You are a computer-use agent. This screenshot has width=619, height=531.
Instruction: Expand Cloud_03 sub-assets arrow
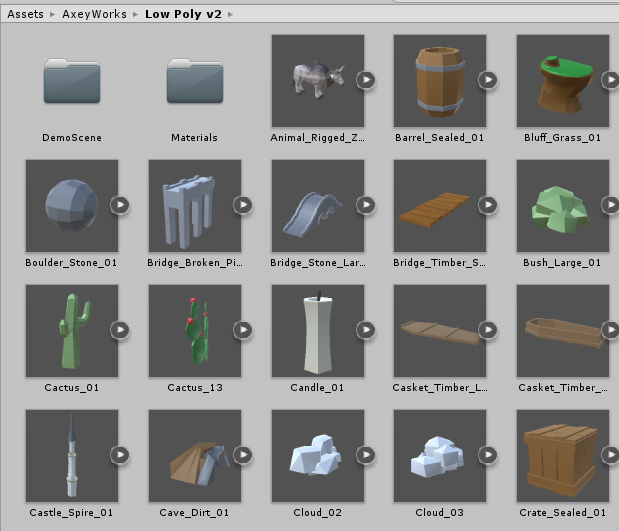point(488,455)
